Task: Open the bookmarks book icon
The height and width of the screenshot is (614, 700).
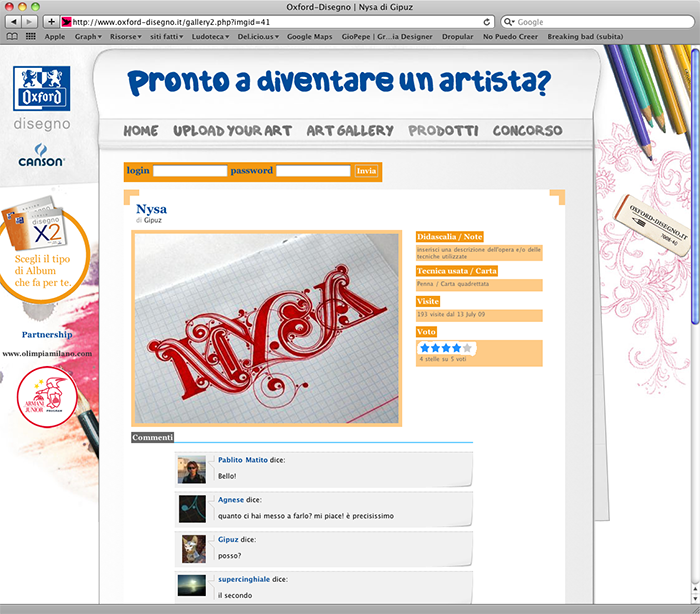Action: pos(12,37)
